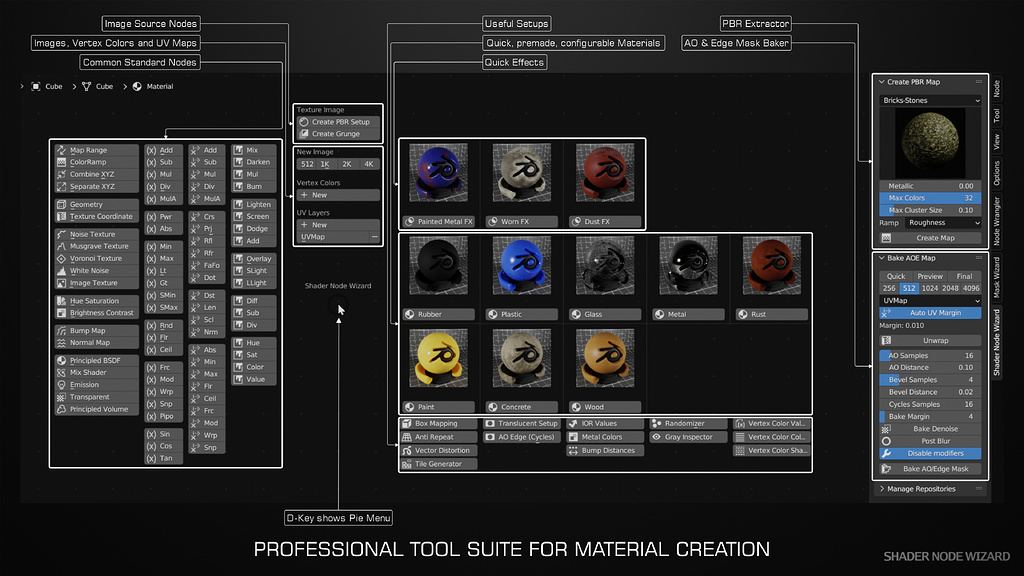This screenshot has height=576, width=1024.
Task: Click the Box Mapping setup
Action: coord(439,423)
